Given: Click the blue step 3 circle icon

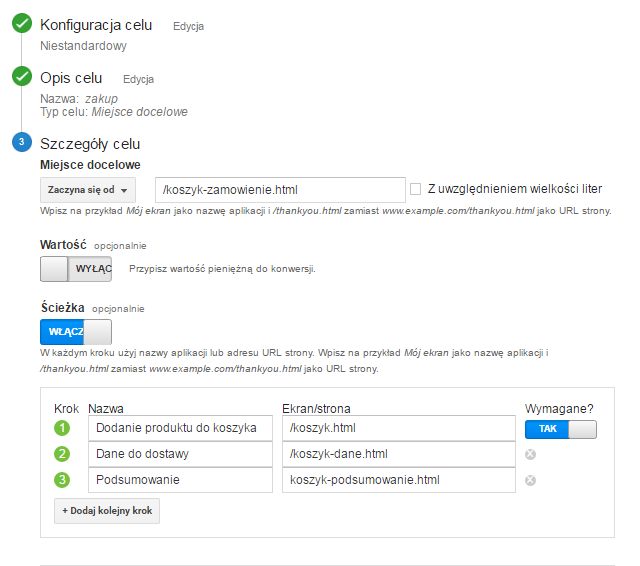Looking at the screenshot, I should [22, 143].
